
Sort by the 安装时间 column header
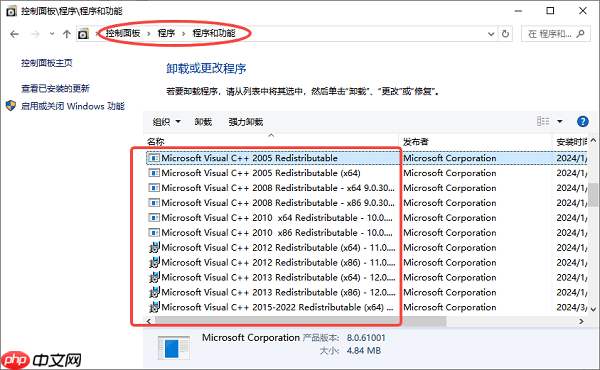(x=571, y=142)
